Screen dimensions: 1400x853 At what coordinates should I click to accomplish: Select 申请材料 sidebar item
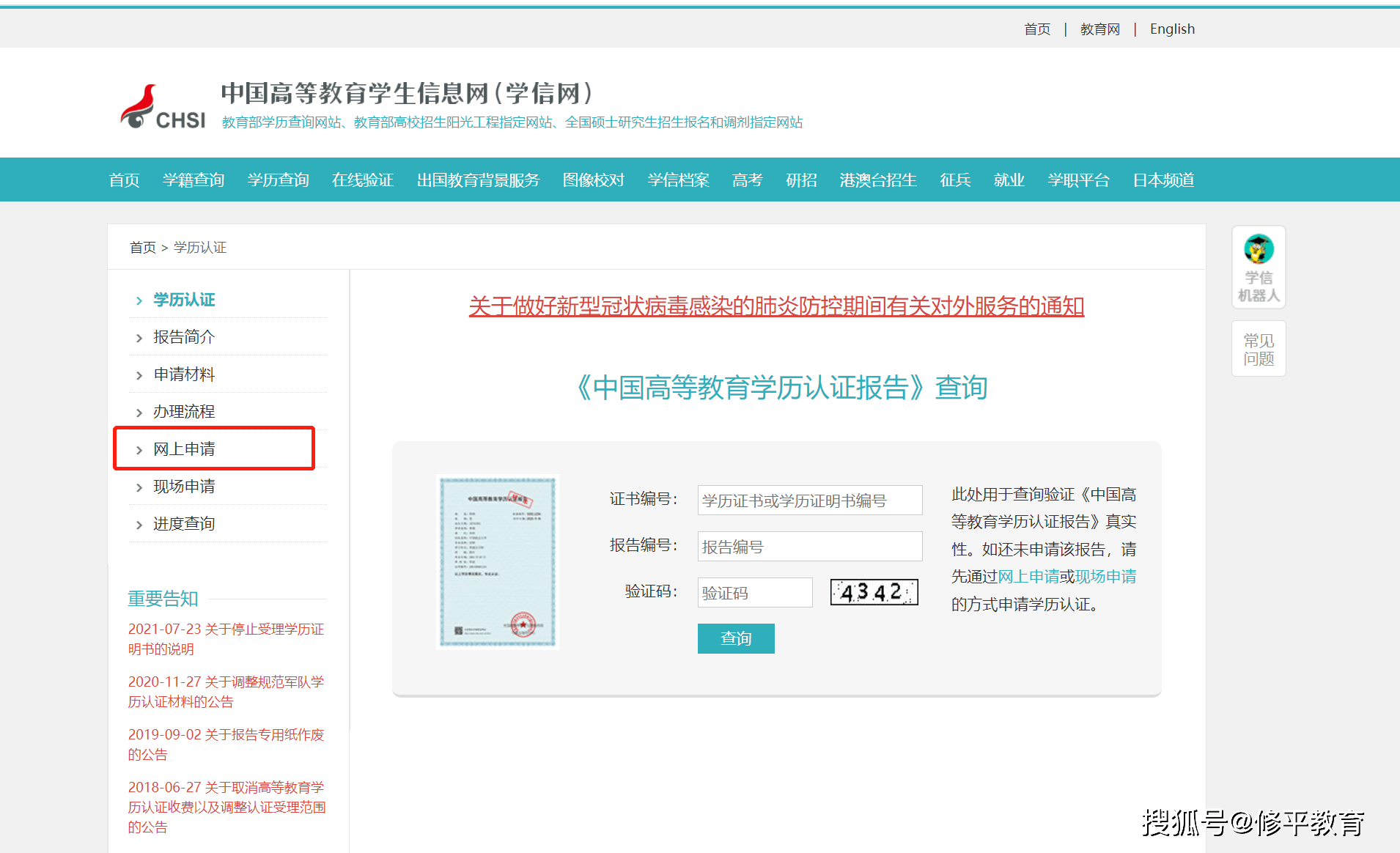tap(184, 374)
